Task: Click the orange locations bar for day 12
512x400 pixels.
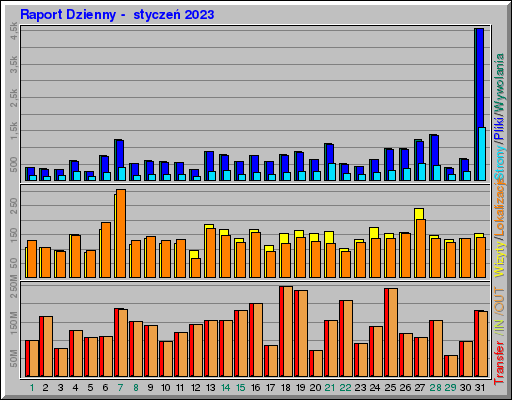Action: [x=196, y=268]
